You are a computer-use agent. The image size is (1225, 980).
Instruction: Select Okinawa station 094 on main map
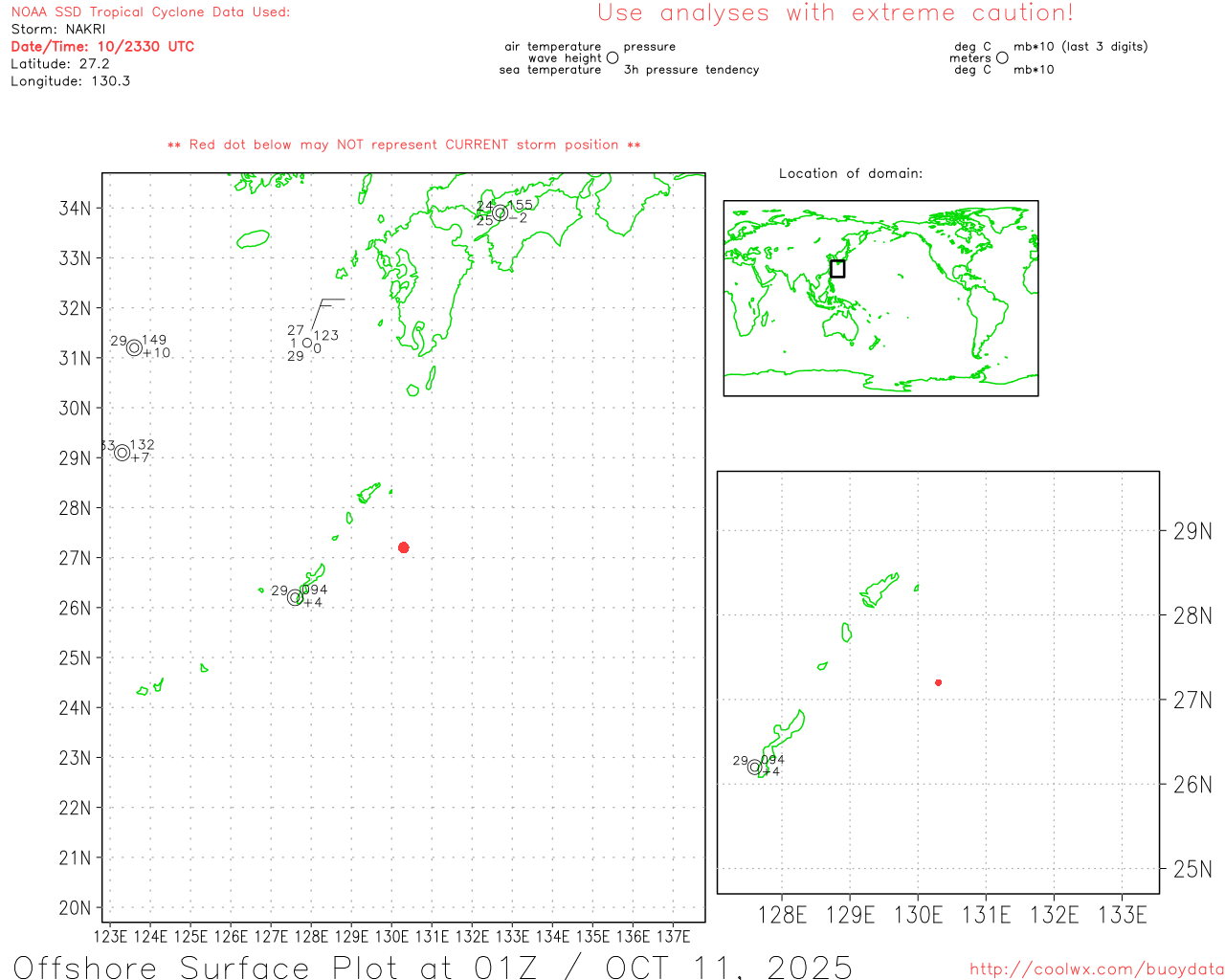pos(296,597)
